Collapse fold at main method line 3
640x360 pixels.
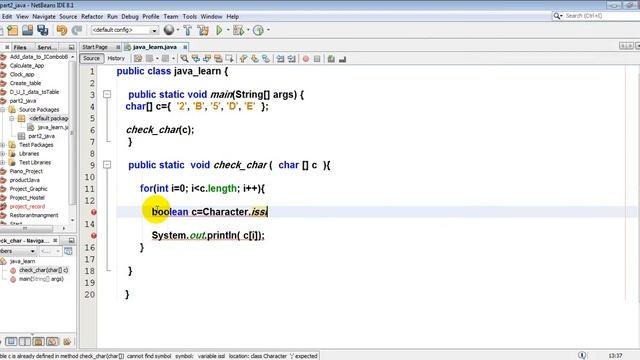click(107, 94)
